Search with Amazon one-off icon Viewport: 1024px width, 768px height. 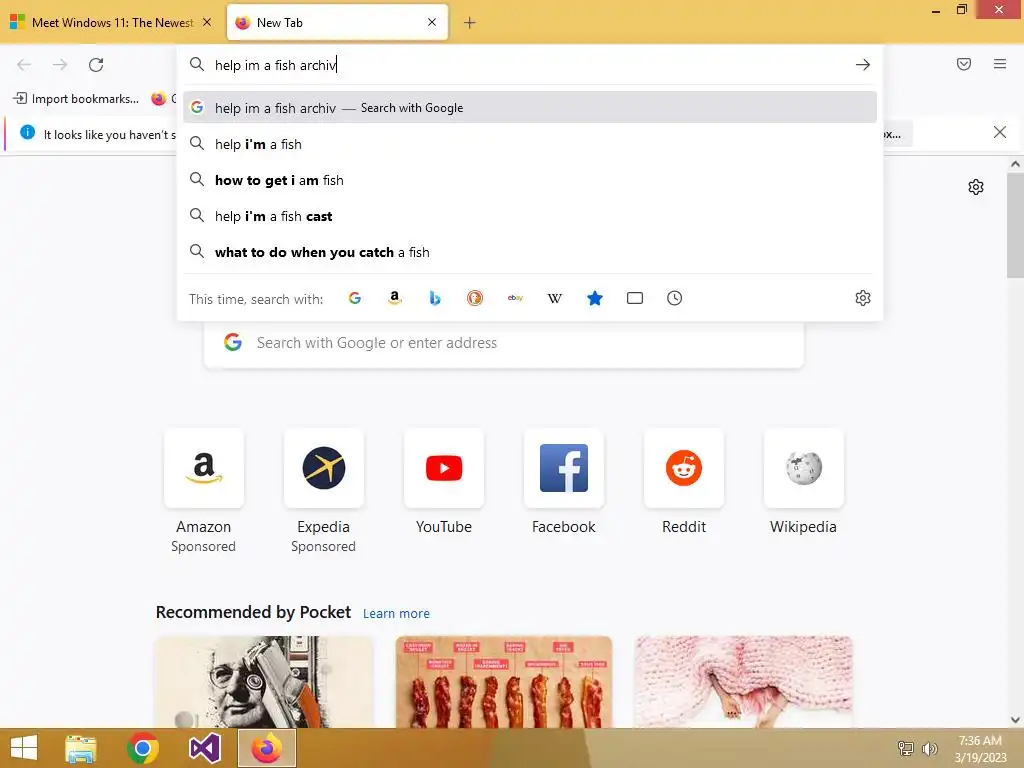tap(394, 298)
